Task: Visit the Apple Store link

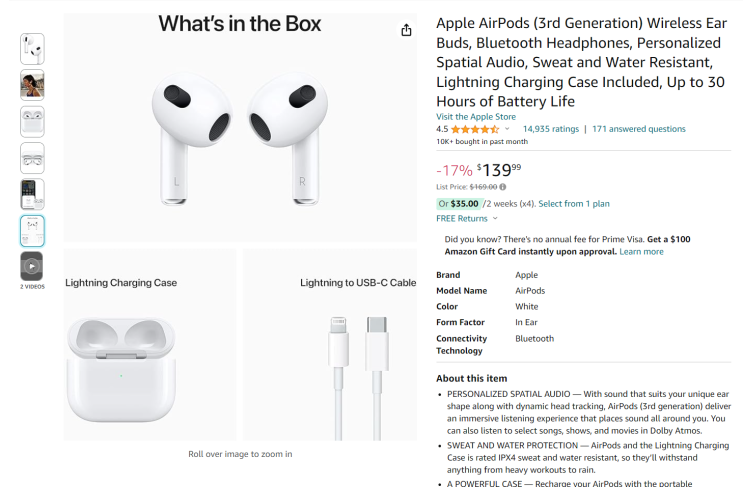Action: (x=476, y=116)
